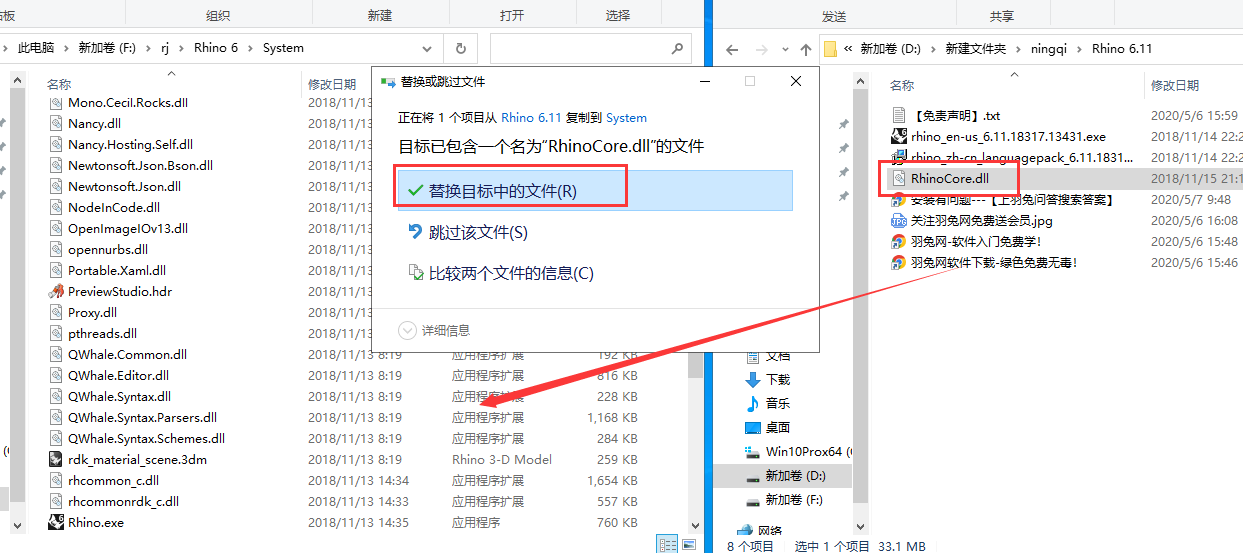Expand the 新建文件夹 breadcrumb arrow in right window
1243x553 pixels.
(x=1017, y=48)
